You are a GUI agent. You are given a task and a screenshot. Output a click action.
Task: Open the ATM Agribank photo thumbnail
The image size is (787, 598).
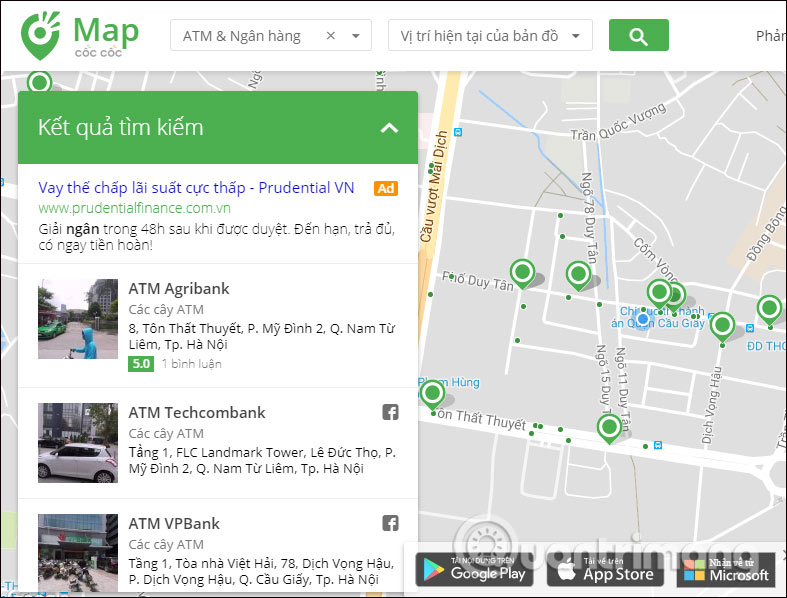click(78, 319)
